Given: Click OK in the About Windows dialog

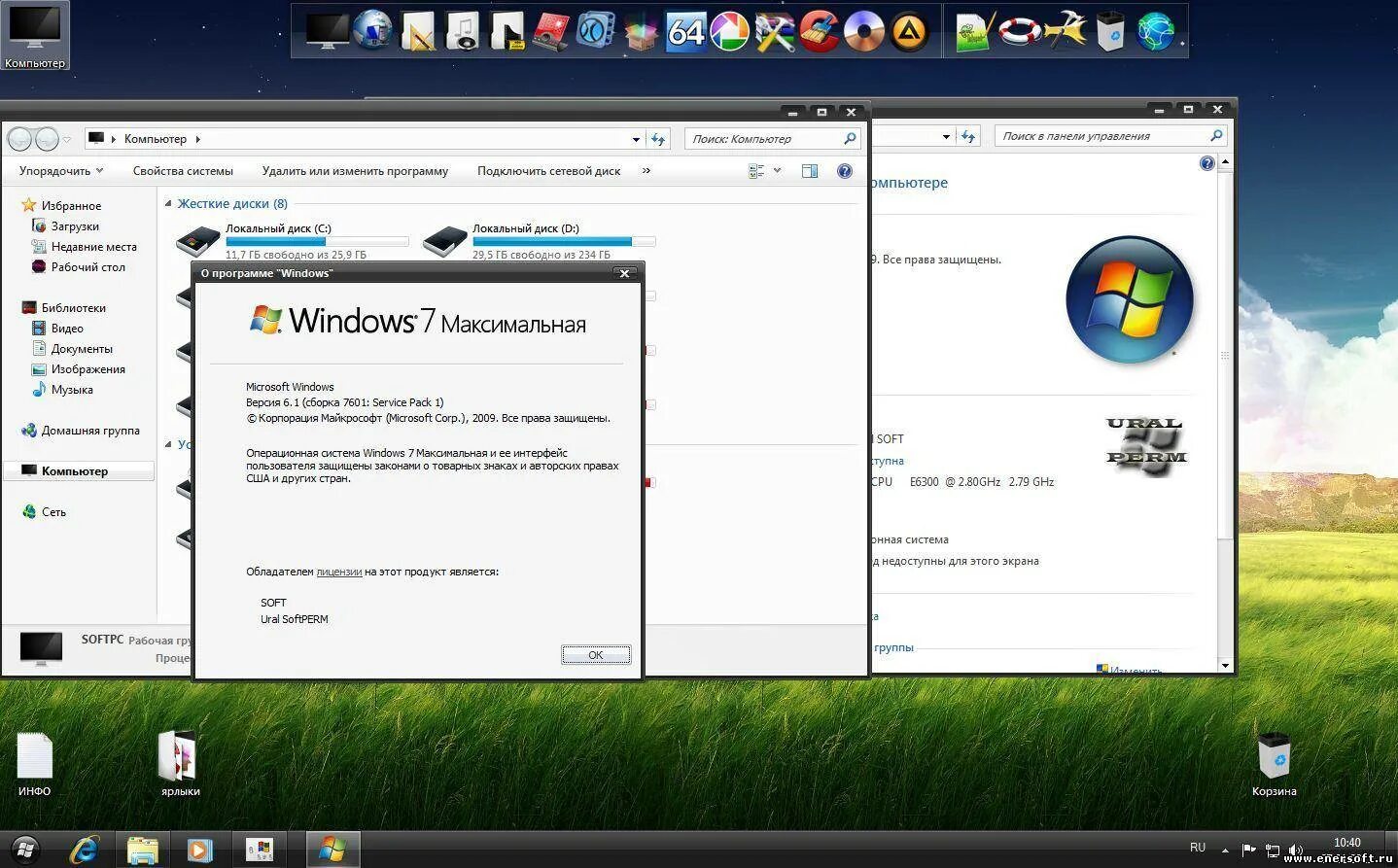Looking at the screenshot, I should pyautogui.click(x=596, y=655).
